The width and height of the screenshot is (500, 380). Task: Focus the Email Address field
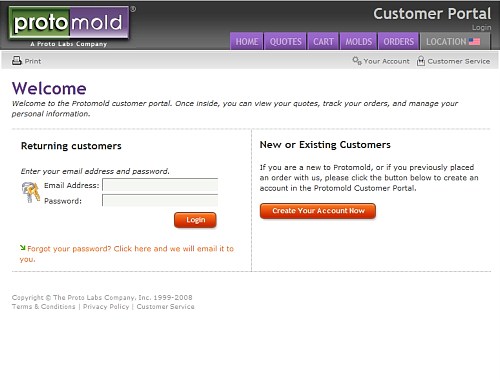coord(160,185)
